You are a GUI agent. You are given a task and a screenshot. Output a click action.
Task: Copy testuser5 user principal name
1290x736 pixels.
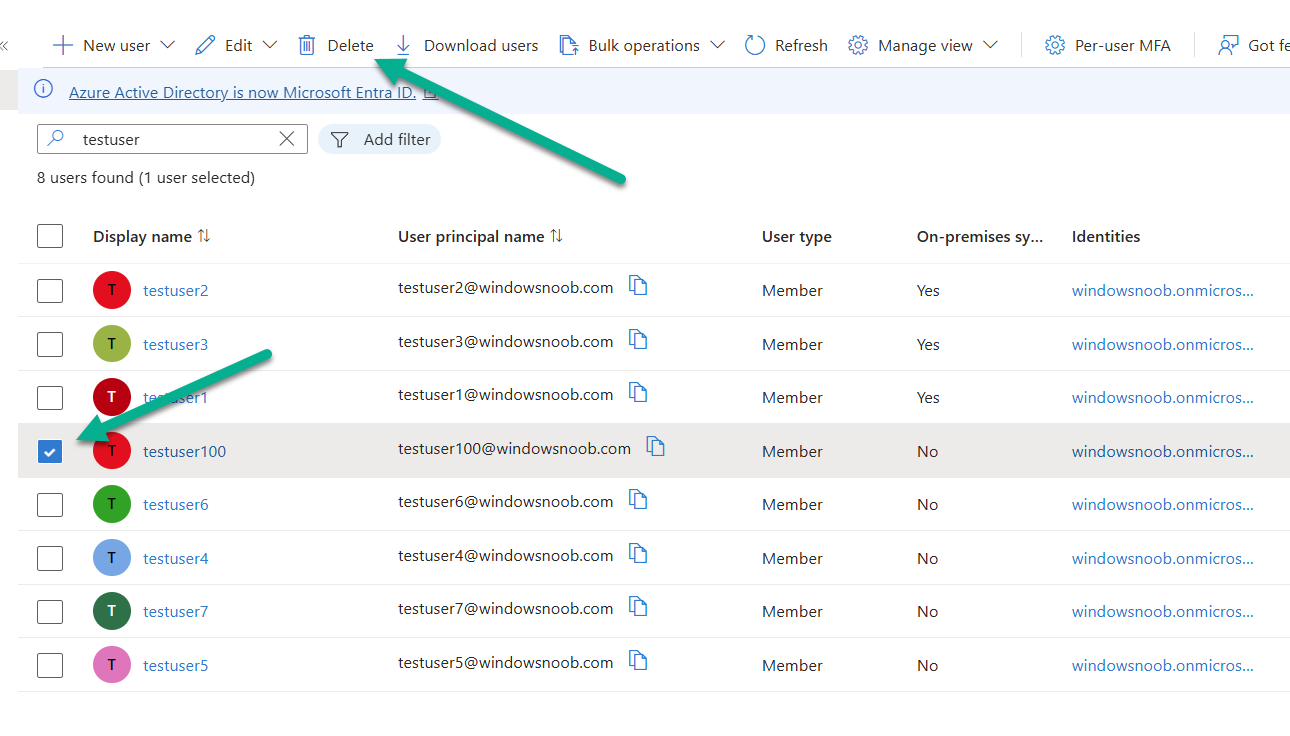(x=638, y=661)
